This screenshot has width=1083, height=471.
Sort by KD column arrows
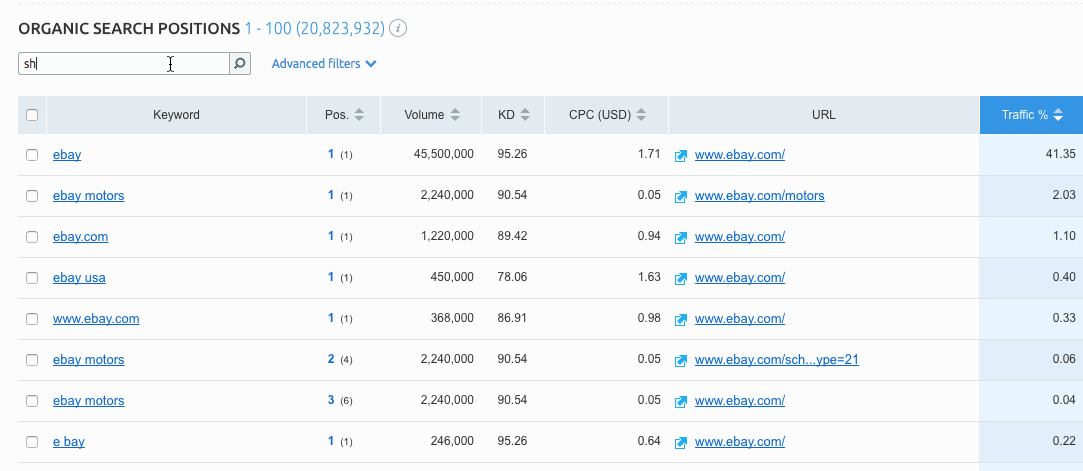[525, 115]
